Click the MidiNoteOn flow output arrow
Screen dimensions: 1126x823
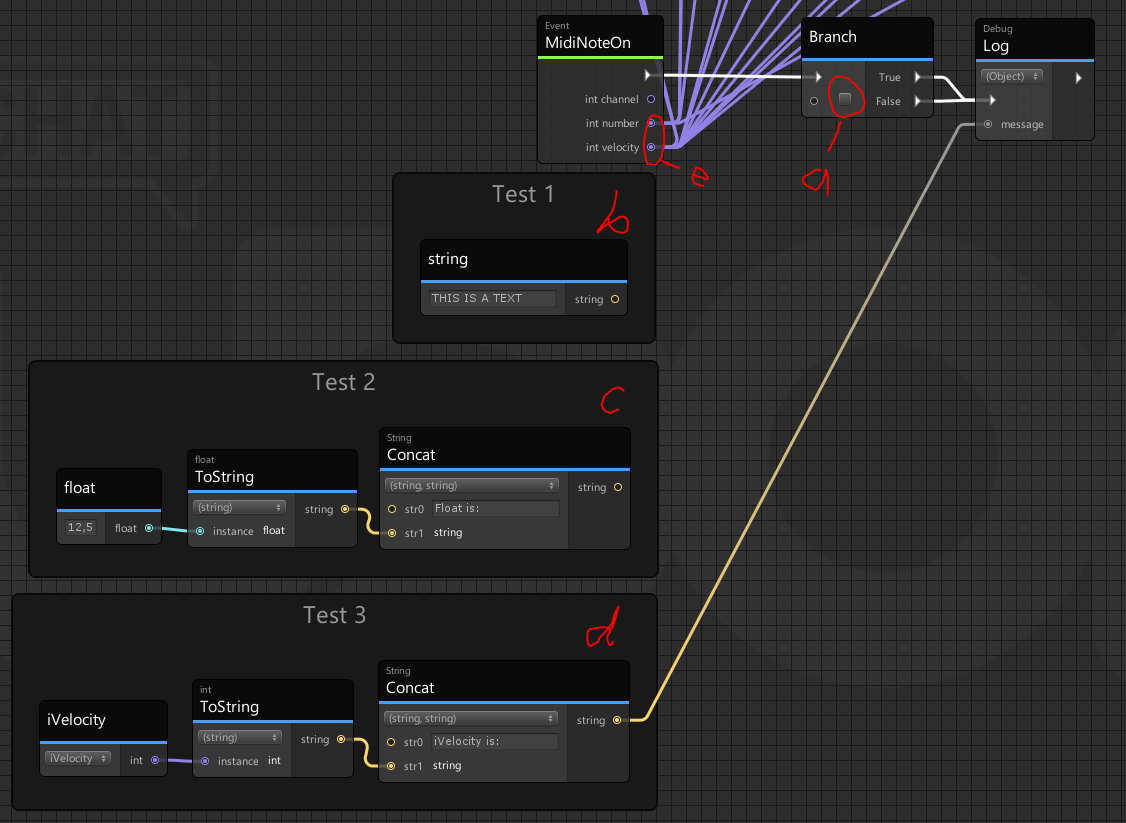[x=649, y=75]
